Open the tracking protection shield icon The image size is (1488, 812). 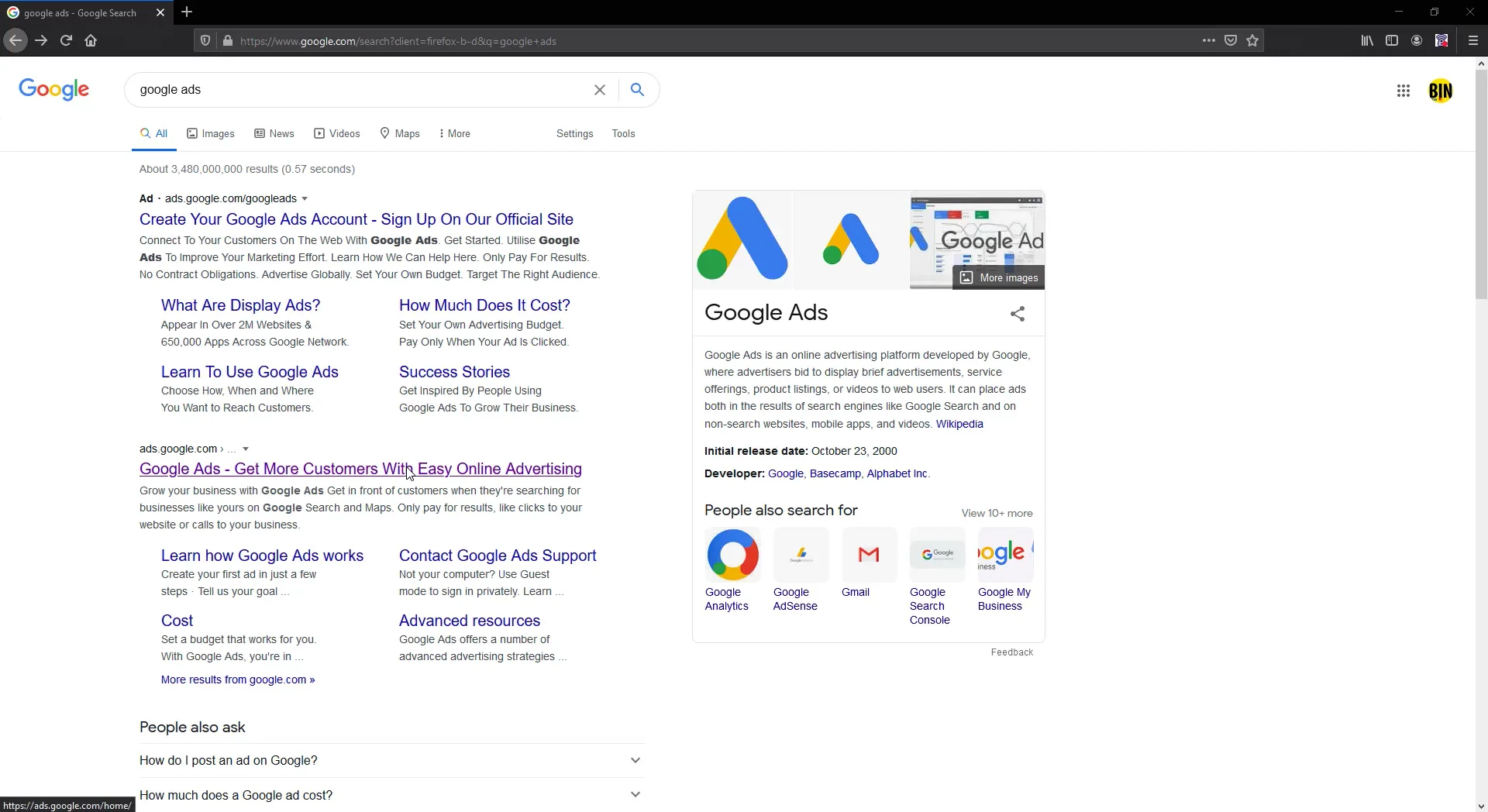point(205,40)
